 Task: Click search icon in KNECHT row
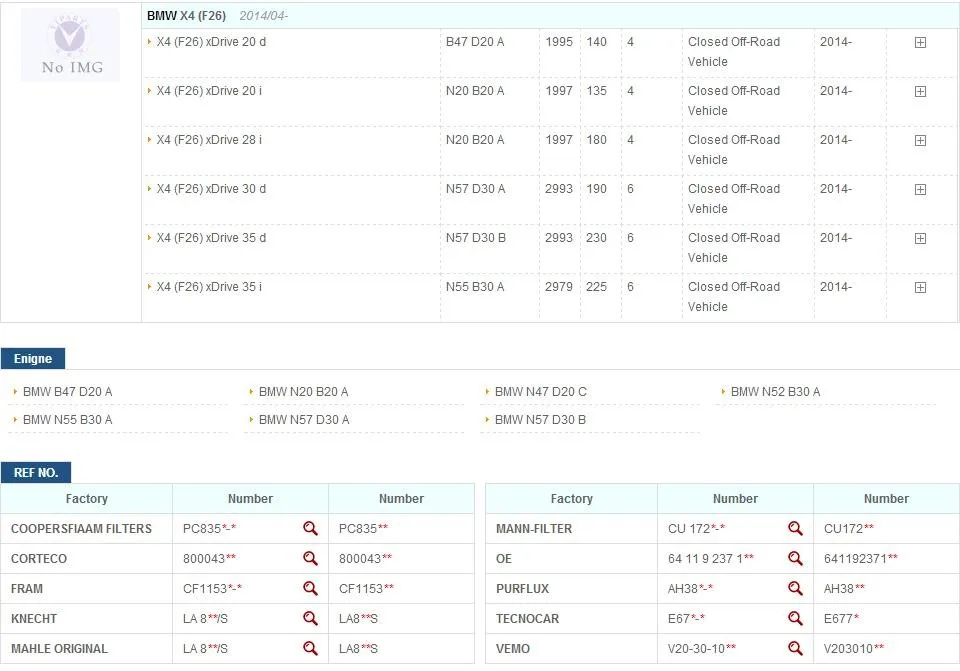point(310,618)
